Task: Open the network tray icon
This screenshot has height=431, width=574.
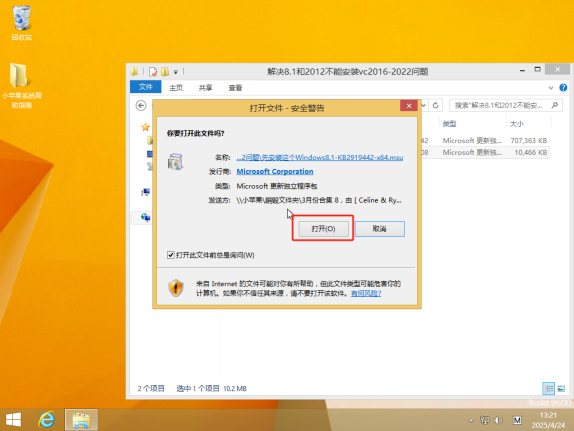Action: coord(485,420)
